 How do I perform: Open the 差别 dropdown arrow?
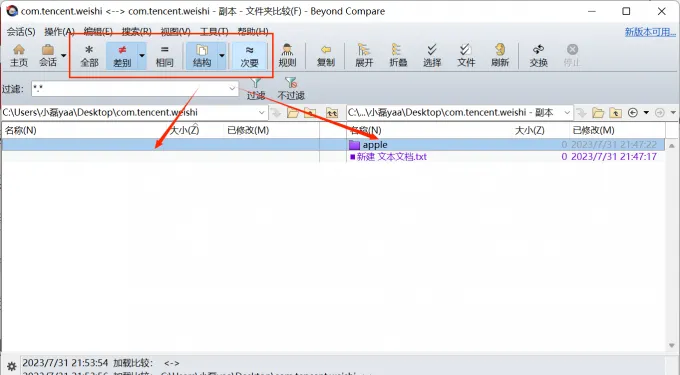coord(142,55)
